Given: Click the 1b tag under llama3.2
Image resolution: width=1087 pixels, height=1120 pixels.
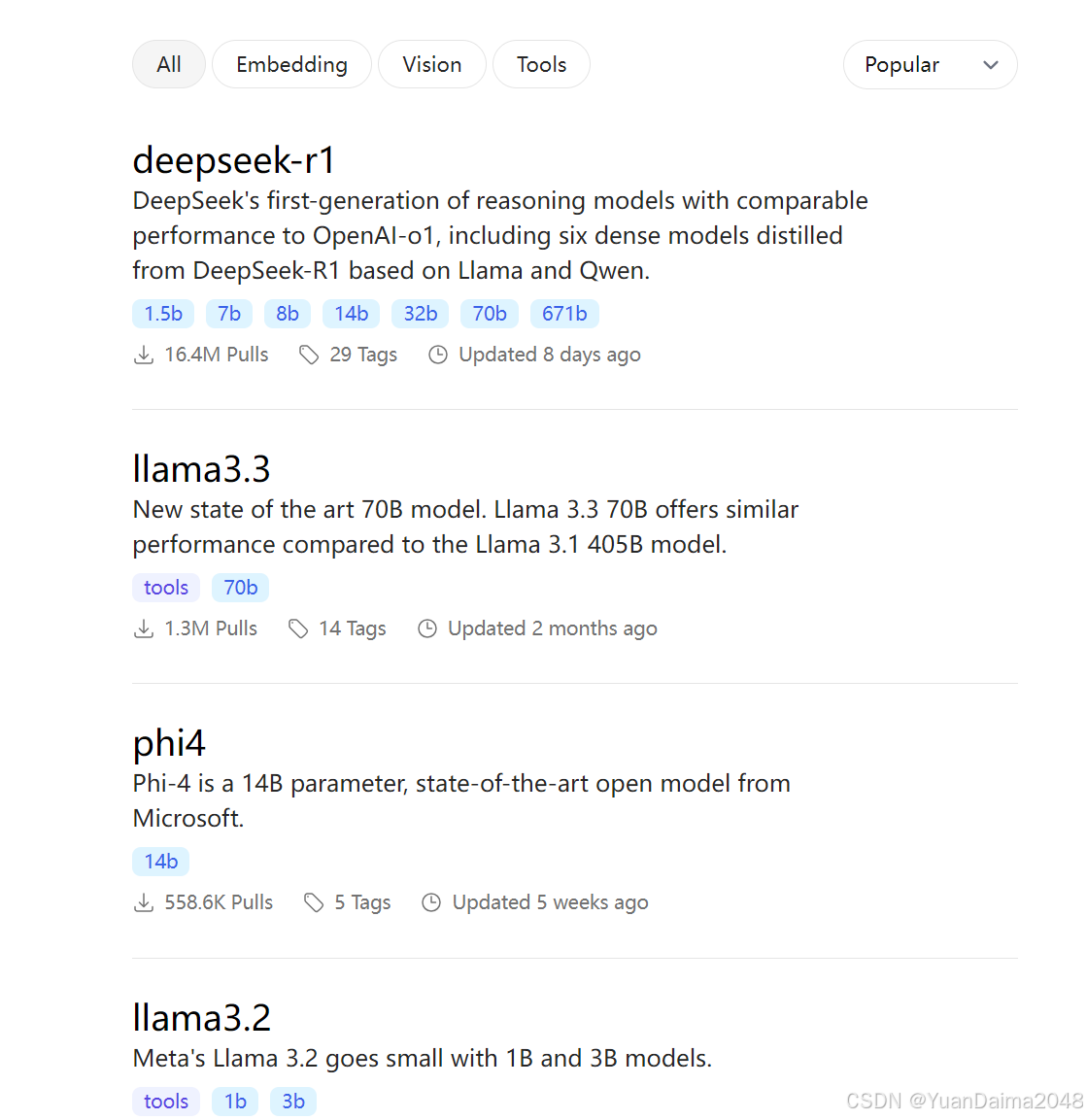Looking at the screenshot, I should point(235,1101).
